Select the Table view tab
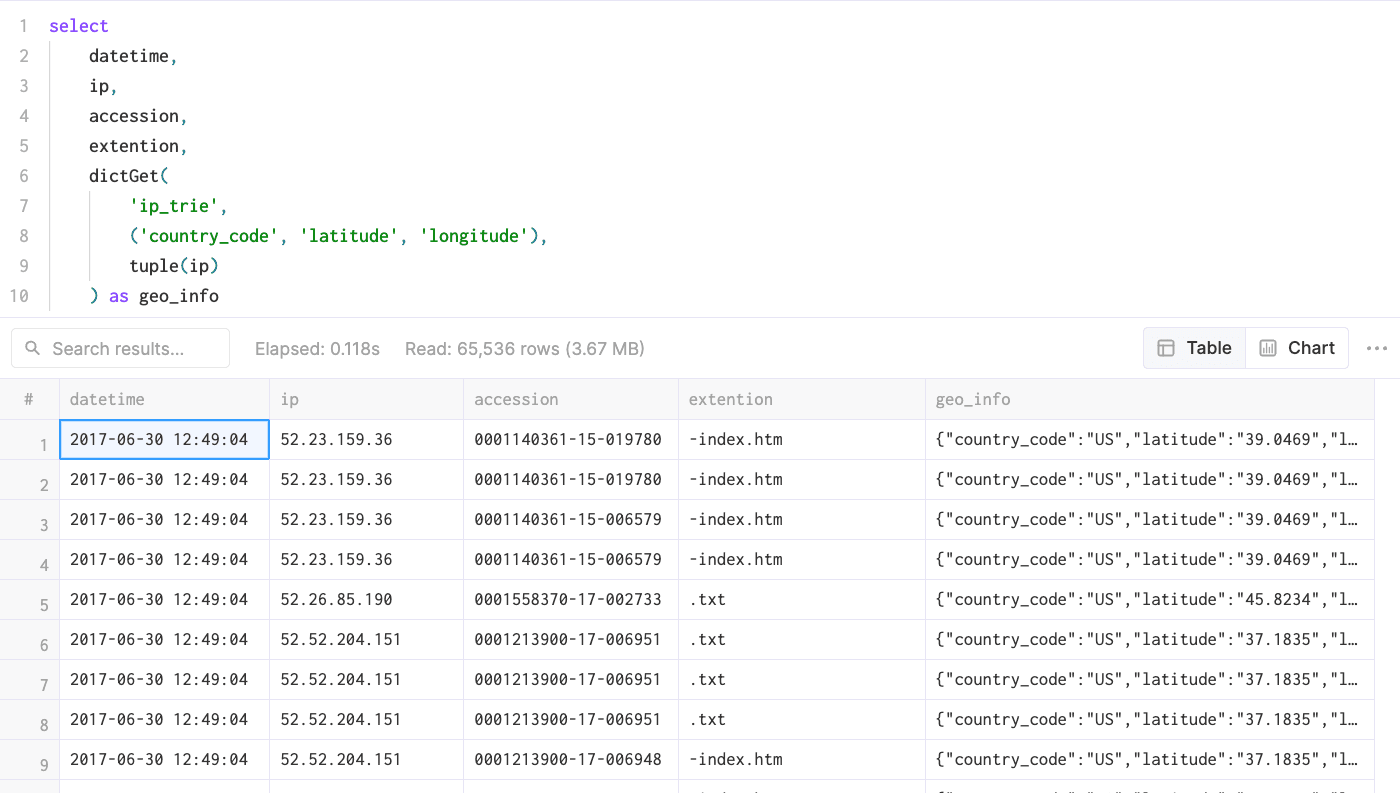The height and width of the screenshot is (793, 1400). (1195, 348)
